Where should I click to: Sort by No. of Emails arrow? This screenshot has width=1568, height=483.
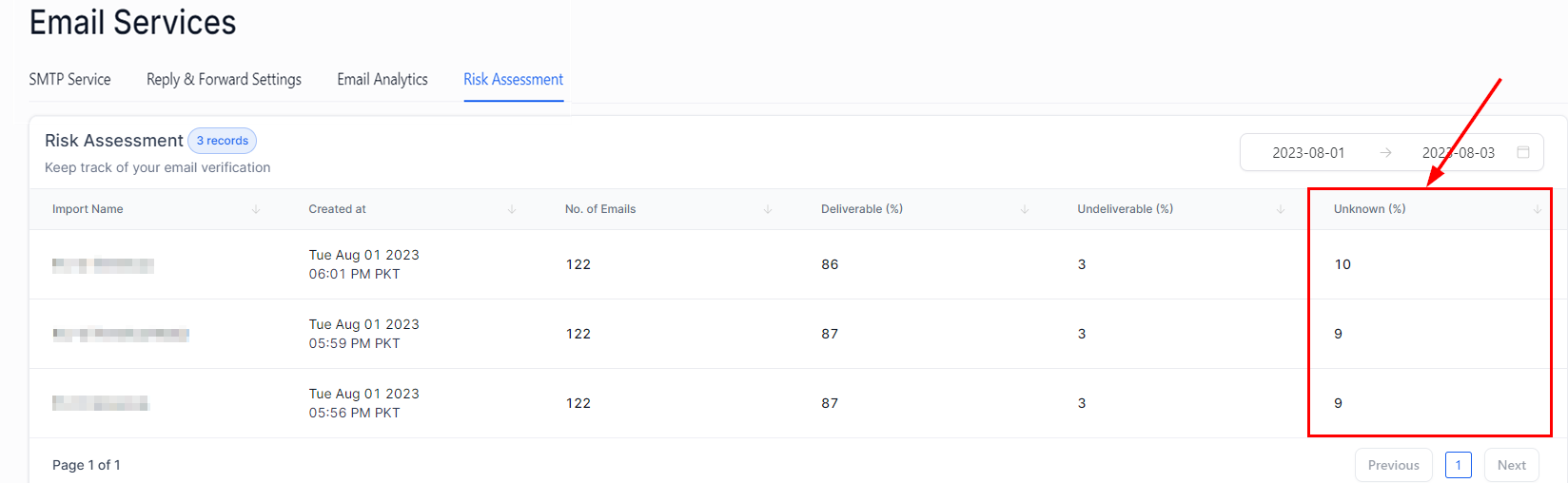point(768,209)
